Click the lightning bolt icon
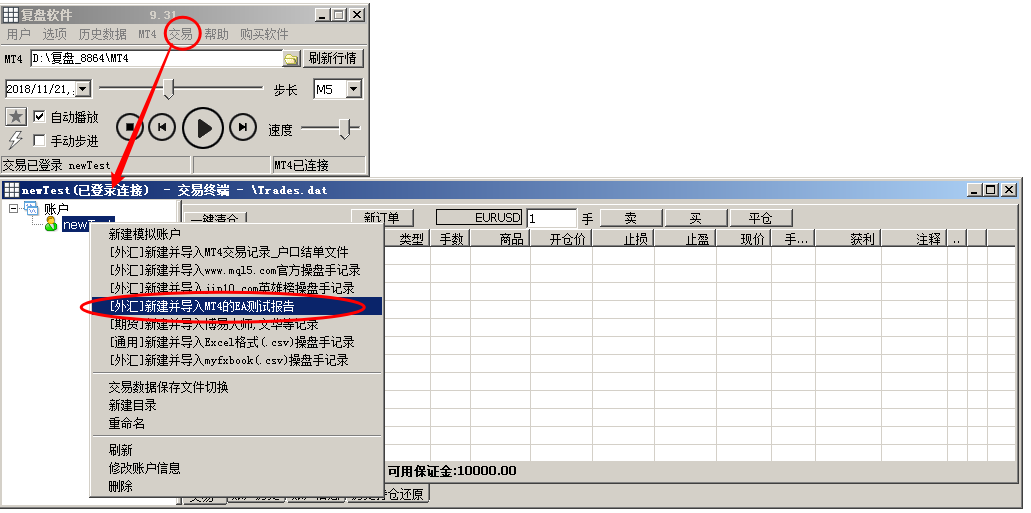 point(15,141)
